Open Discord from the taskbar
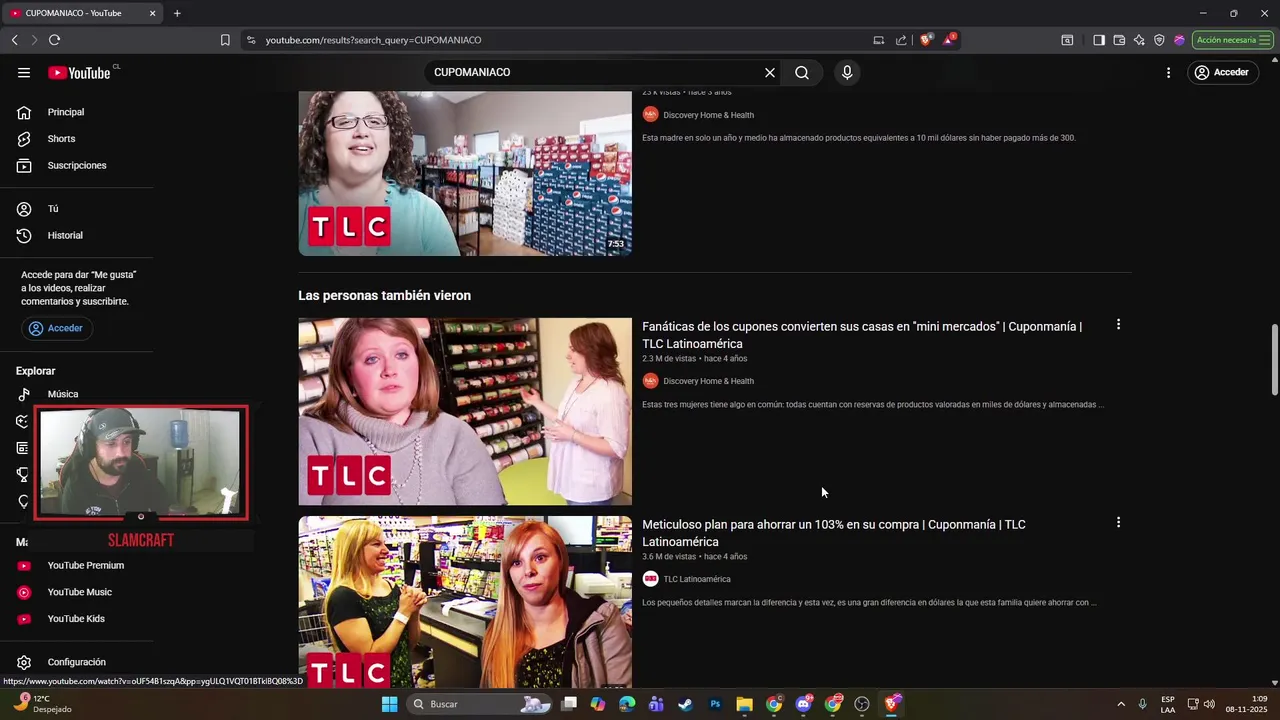This screenshot has height=720, width=1280. pyautogui.click(x=803, y=704)
